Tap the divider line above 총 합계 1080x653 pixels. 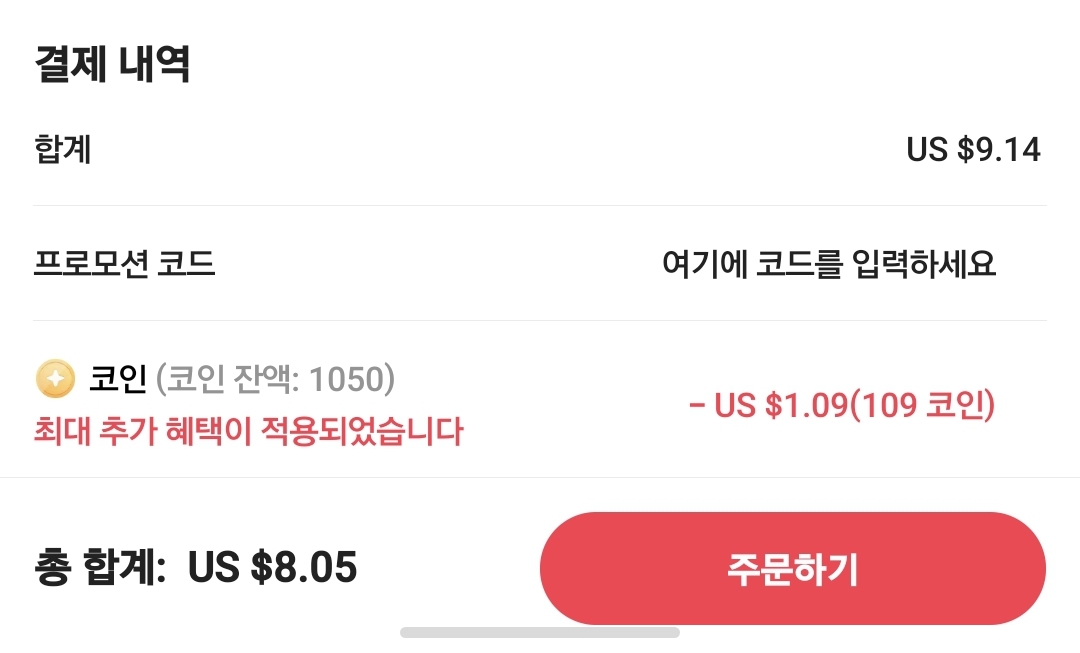click(540, 478)
